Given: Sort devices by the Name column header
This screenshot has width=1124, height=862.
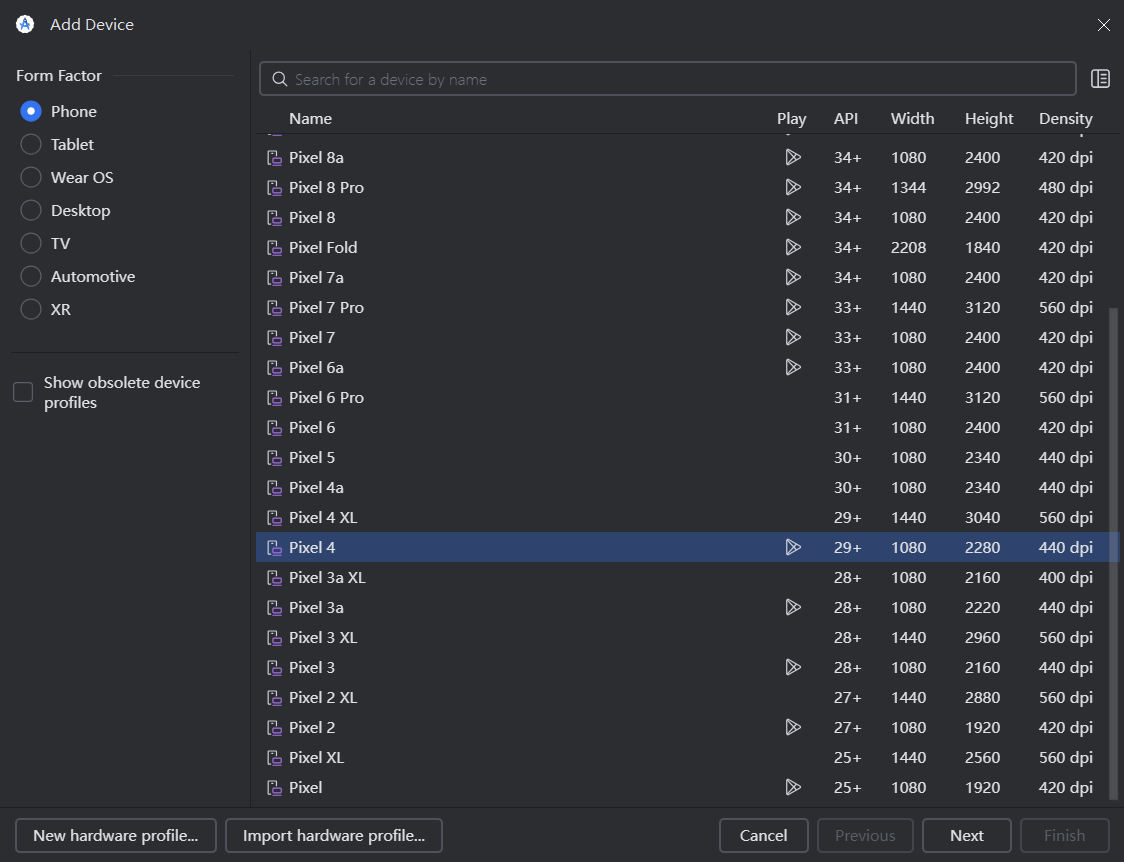Looking at the screenshot, I should tap(310, 118).
